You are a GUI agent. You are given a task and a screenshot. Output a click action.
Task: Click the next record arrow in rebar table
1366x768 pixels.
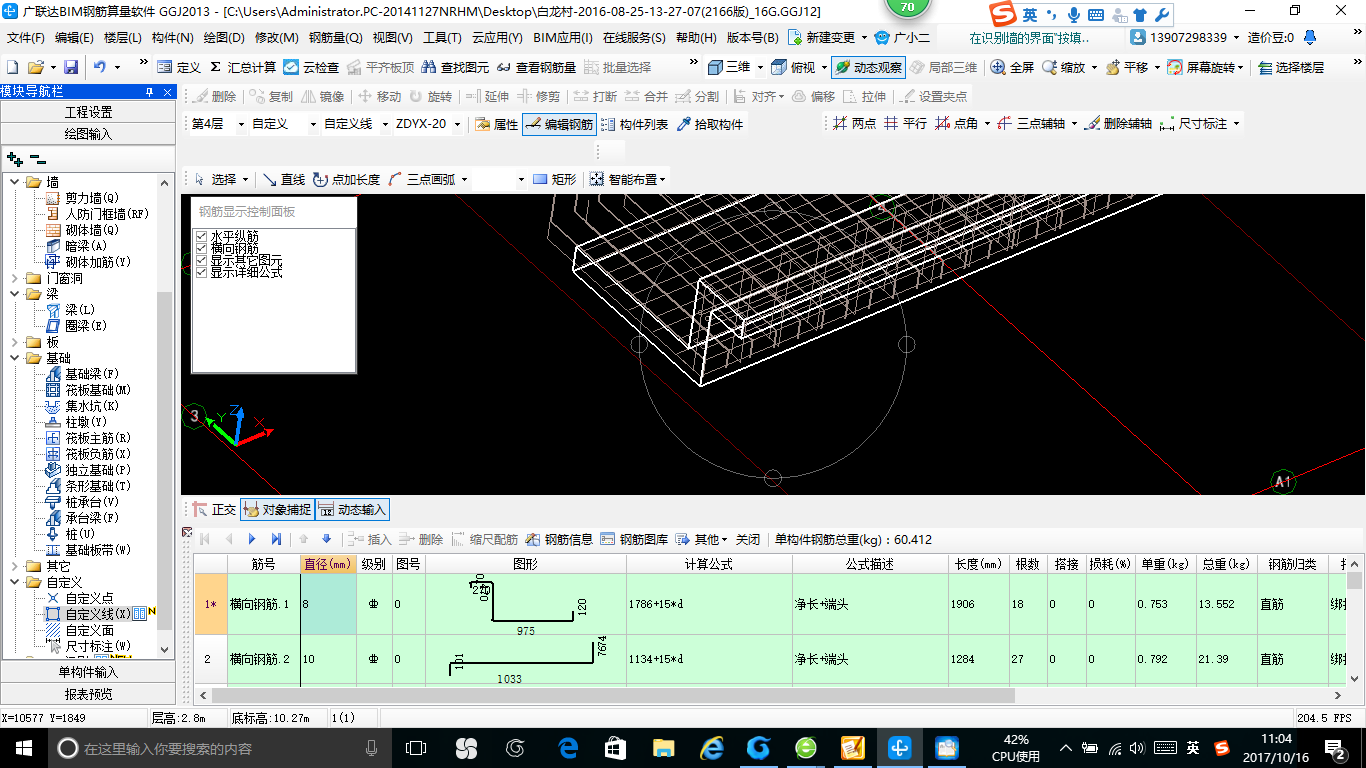tap(253, 539)
